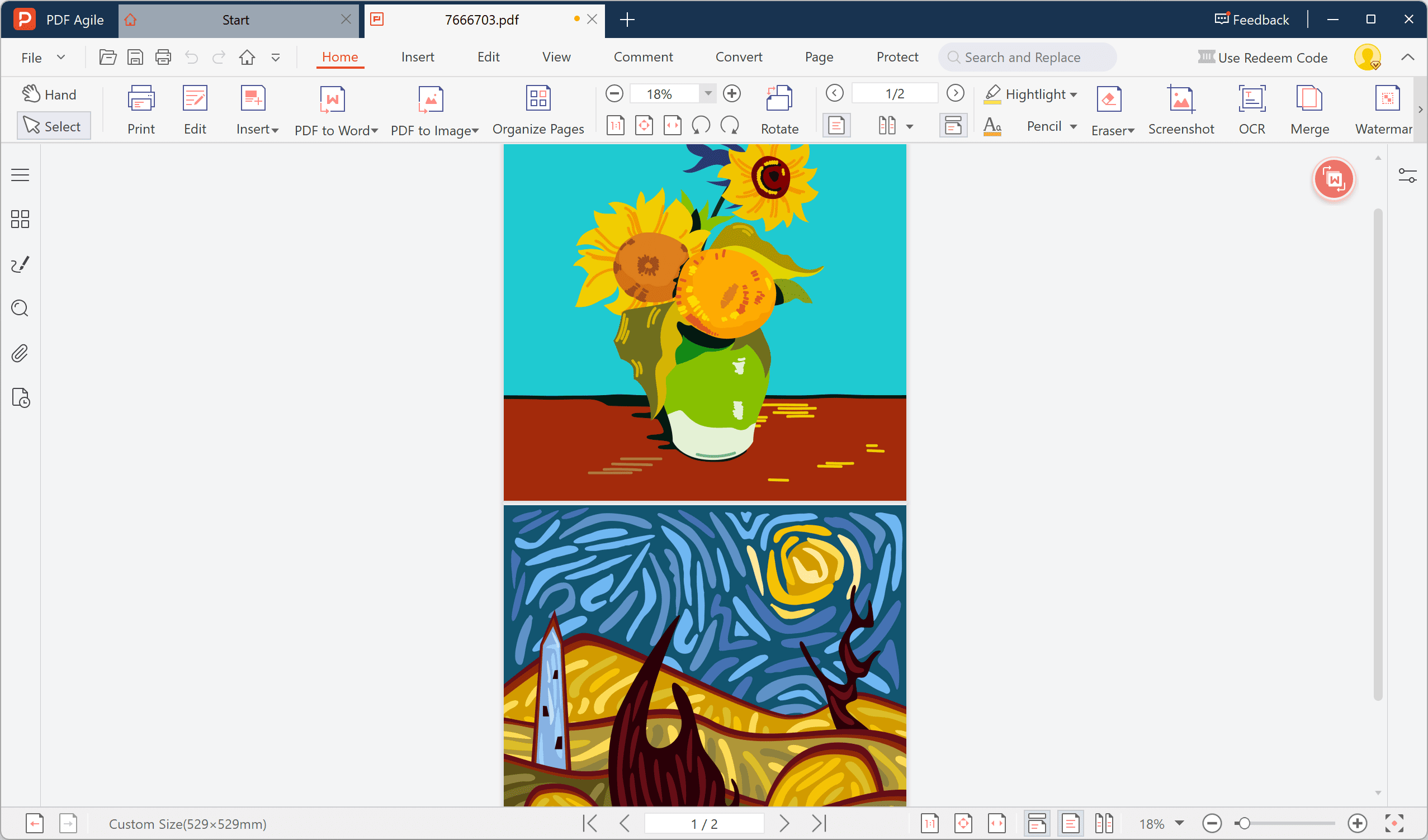This screenshot has width=1428, height=840.
Task: Choose fit width view in ribbon
Action: click(672, 125)
